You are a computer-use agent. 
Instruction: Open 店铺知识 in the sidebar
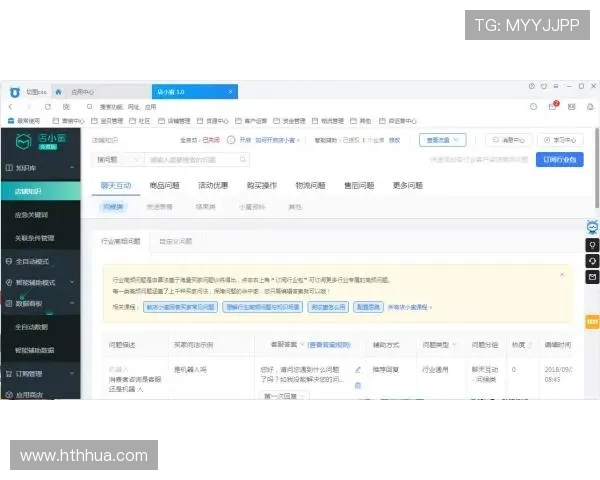pyautogui.click(x=41, y=191)
